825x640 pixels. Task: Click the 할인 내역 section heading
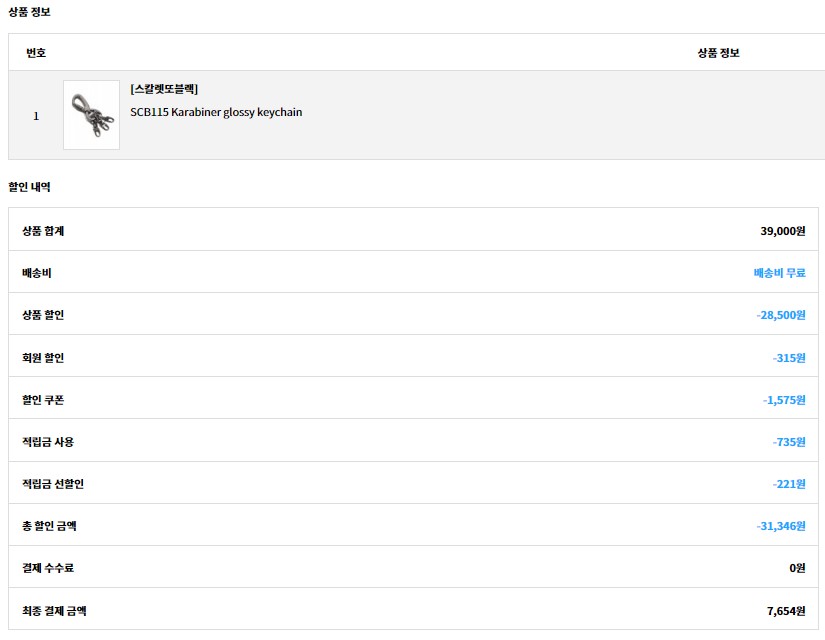tap(29, 187)
